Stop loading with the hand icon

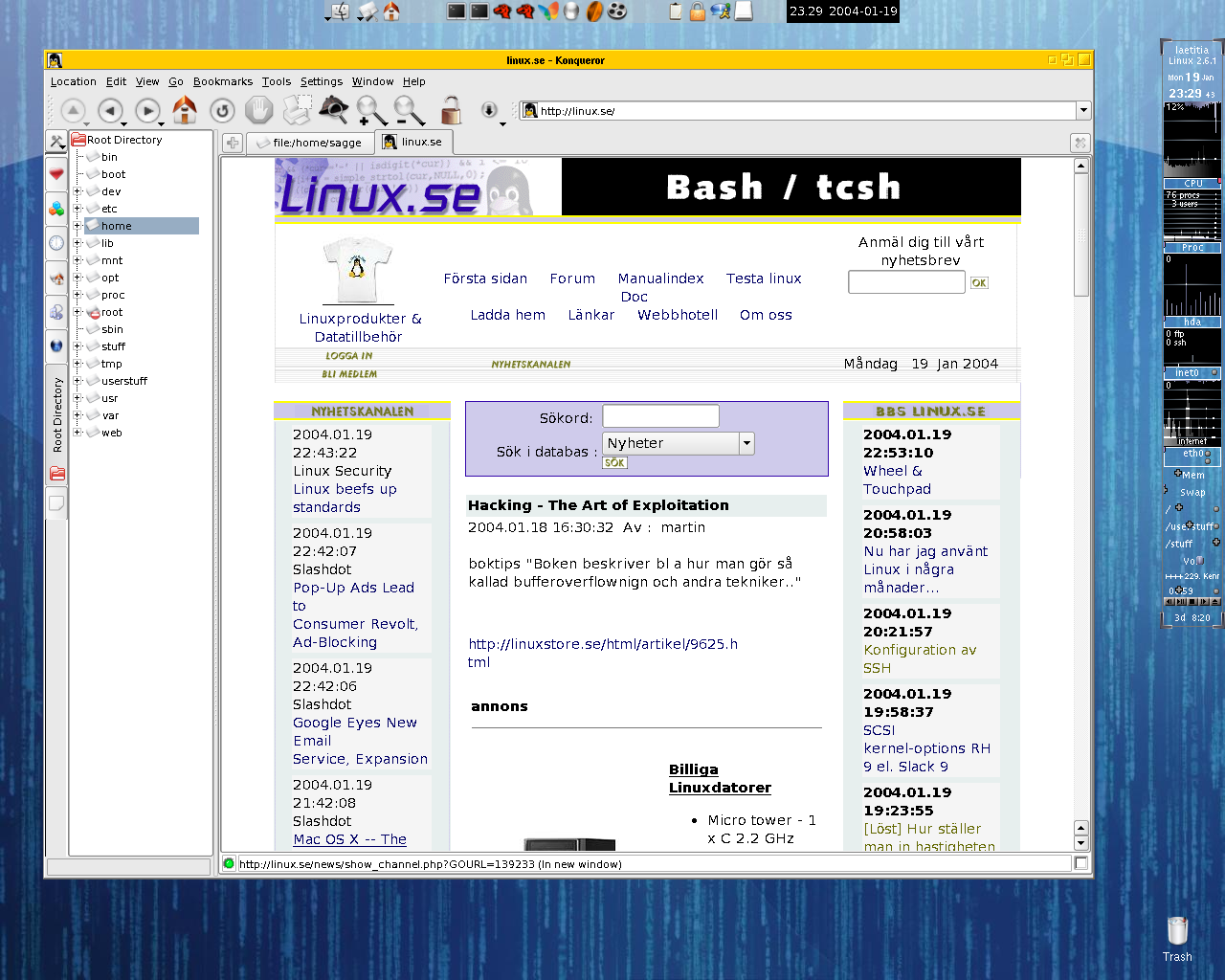click(258, 111)
